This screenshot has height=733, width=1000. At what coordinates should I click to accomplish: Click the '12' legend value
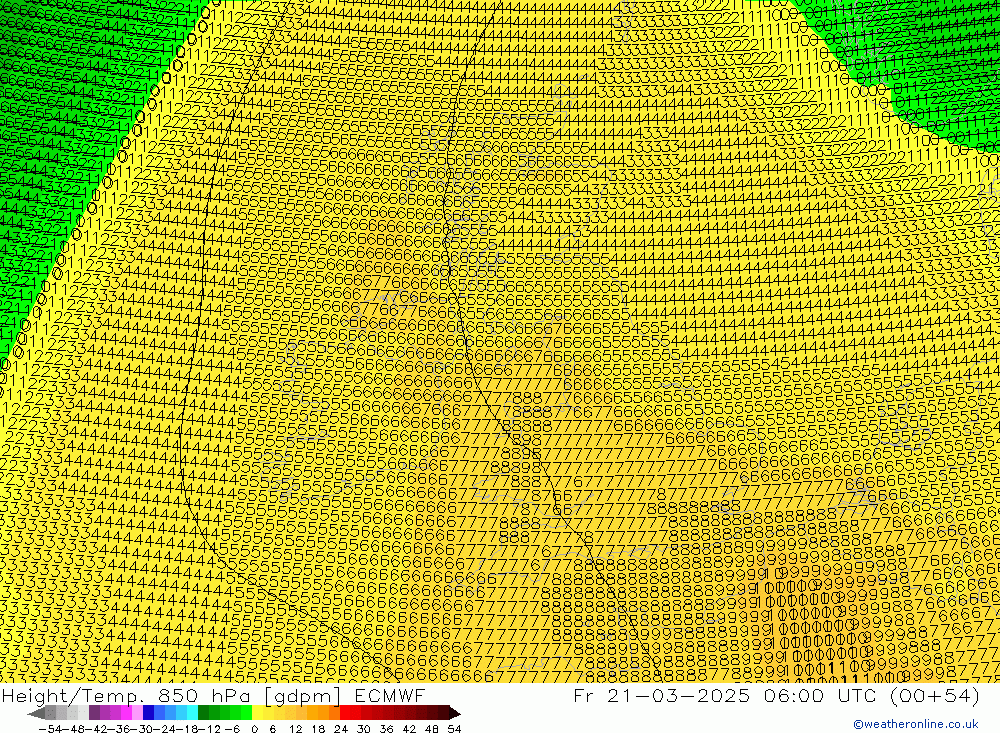tap(296, 729)
